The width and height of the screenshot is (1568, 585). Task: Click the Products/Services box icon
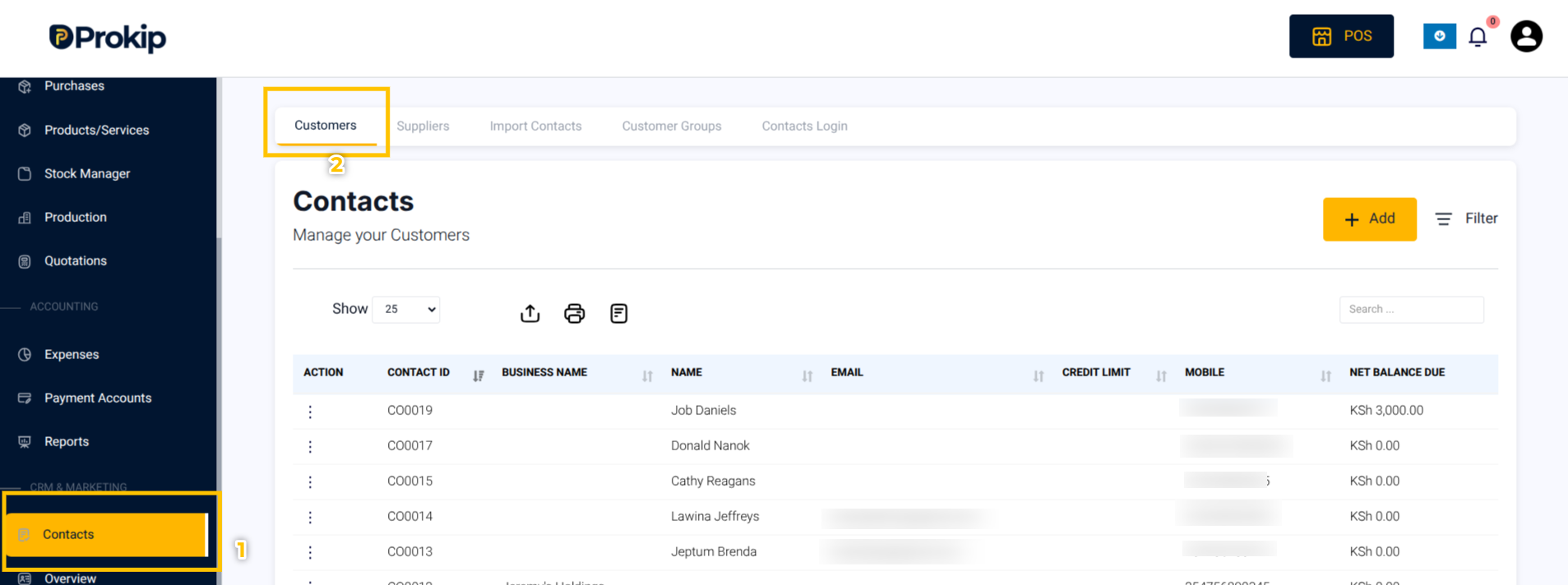tap(25, 130)
